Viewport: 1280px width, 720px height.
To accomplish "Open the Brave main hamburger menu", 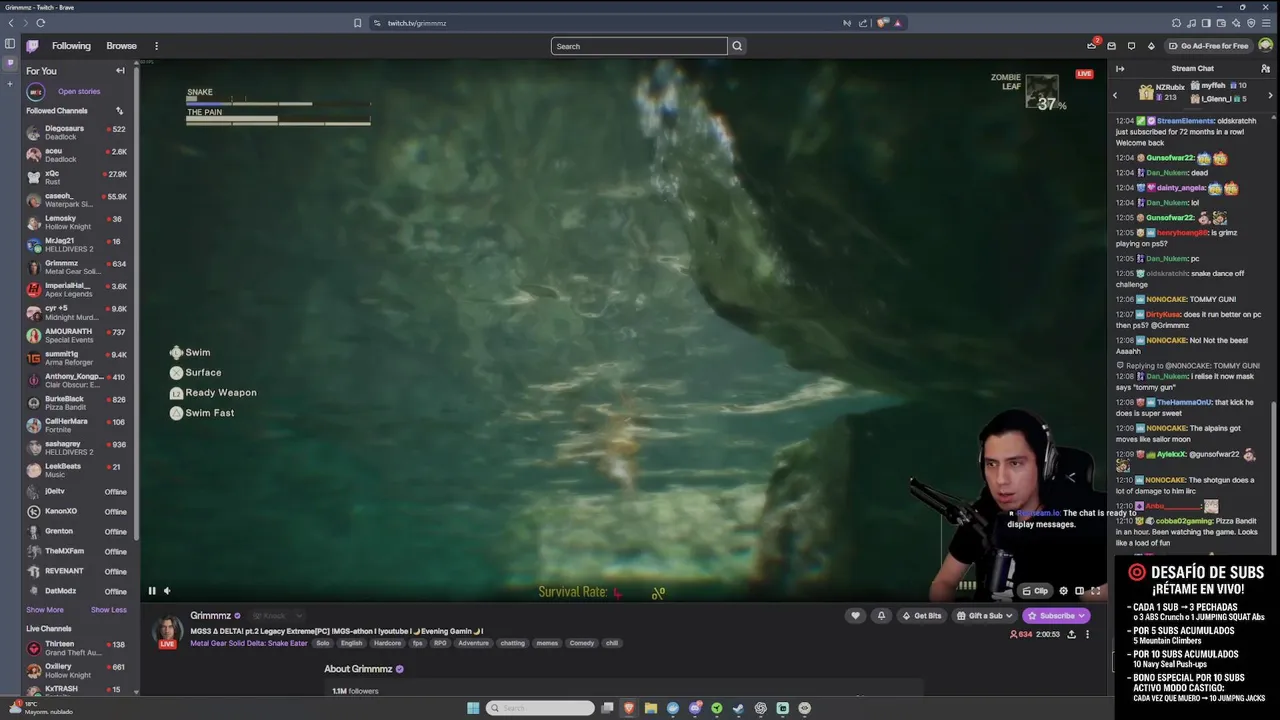I will pos(1266,23).
